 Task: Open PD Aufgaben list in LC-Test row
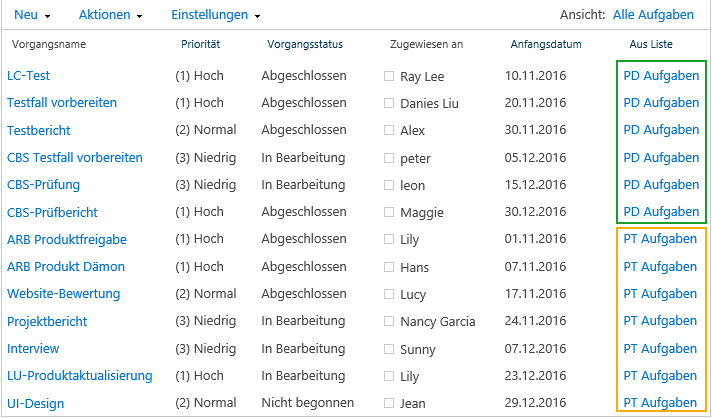click(661, 76)
